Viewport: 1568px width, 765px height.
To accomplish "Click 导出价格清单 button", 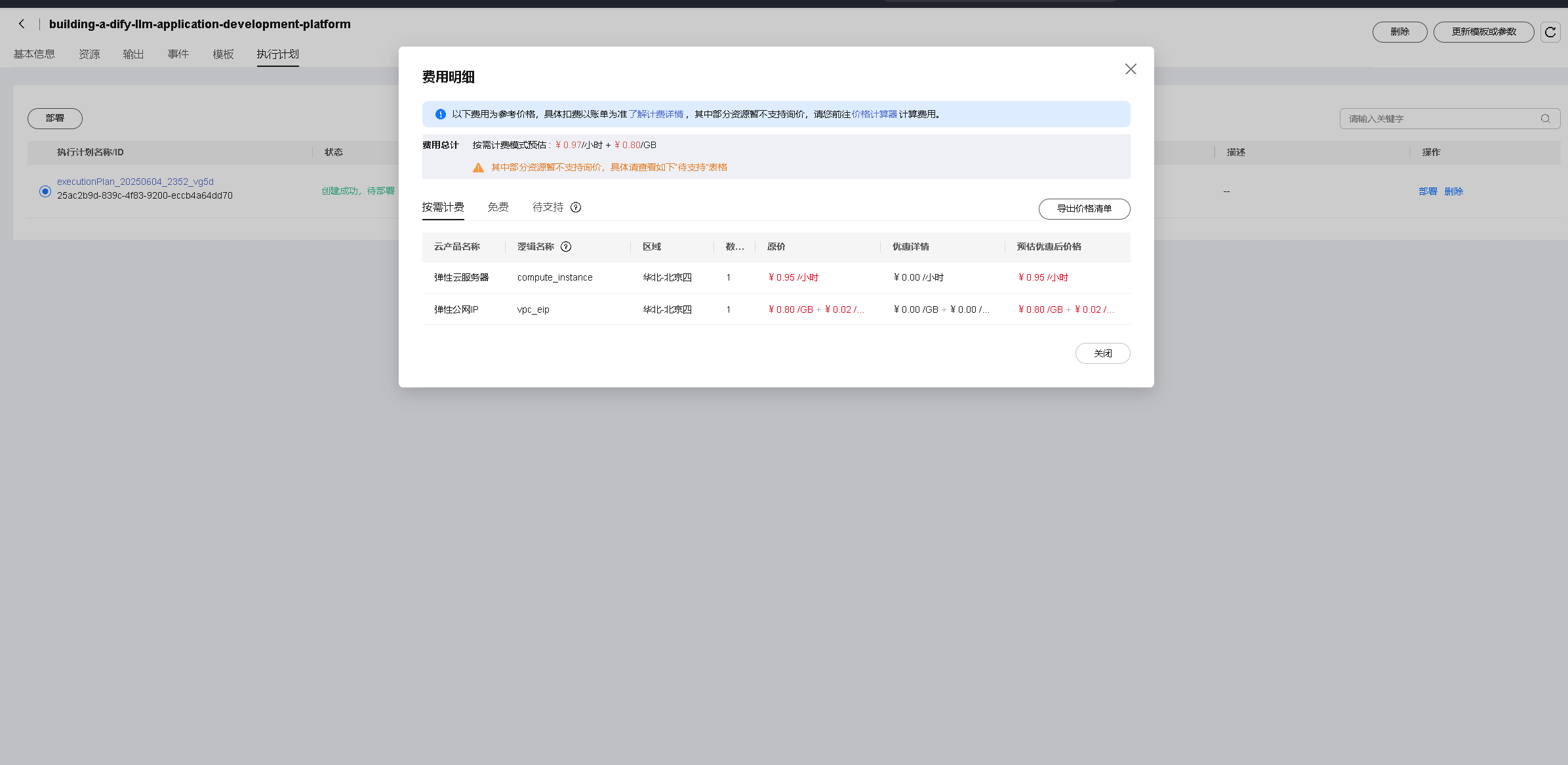I will click(1084, 208).
